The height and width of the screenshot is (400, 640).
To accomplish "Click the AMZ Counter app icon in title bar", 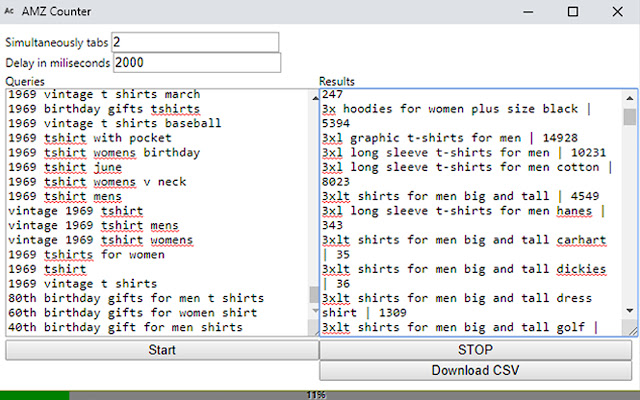I will pyautogui.click(x=9, y=11).
